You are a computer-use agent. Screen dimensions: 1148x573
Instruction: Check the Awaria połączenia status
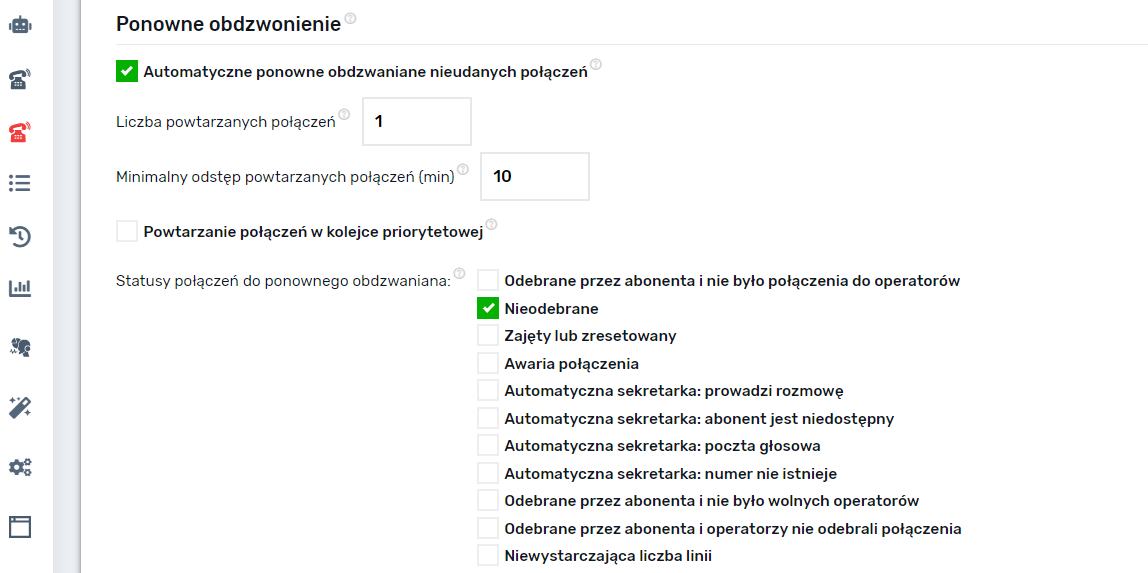click(488, 364)
